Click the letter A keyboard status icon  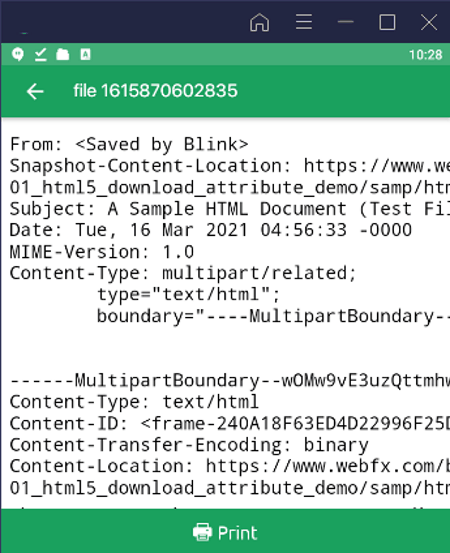click(x=85, y=55)
